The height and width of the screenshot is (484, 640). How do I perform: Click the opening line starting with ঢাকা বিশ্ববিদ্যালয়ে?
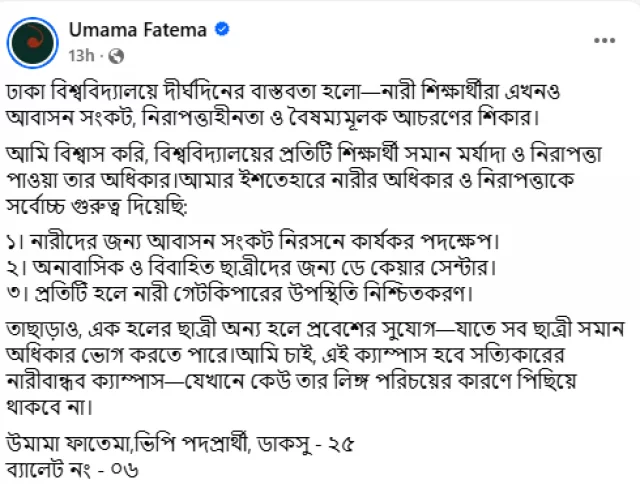(x=283, y=92)
